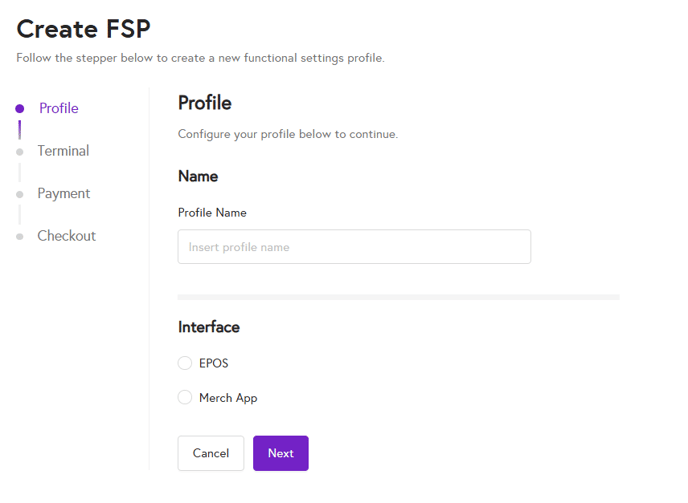Jump to the Payment step
This screenshot has width=688, height=503.
click(x=64, y=193)
